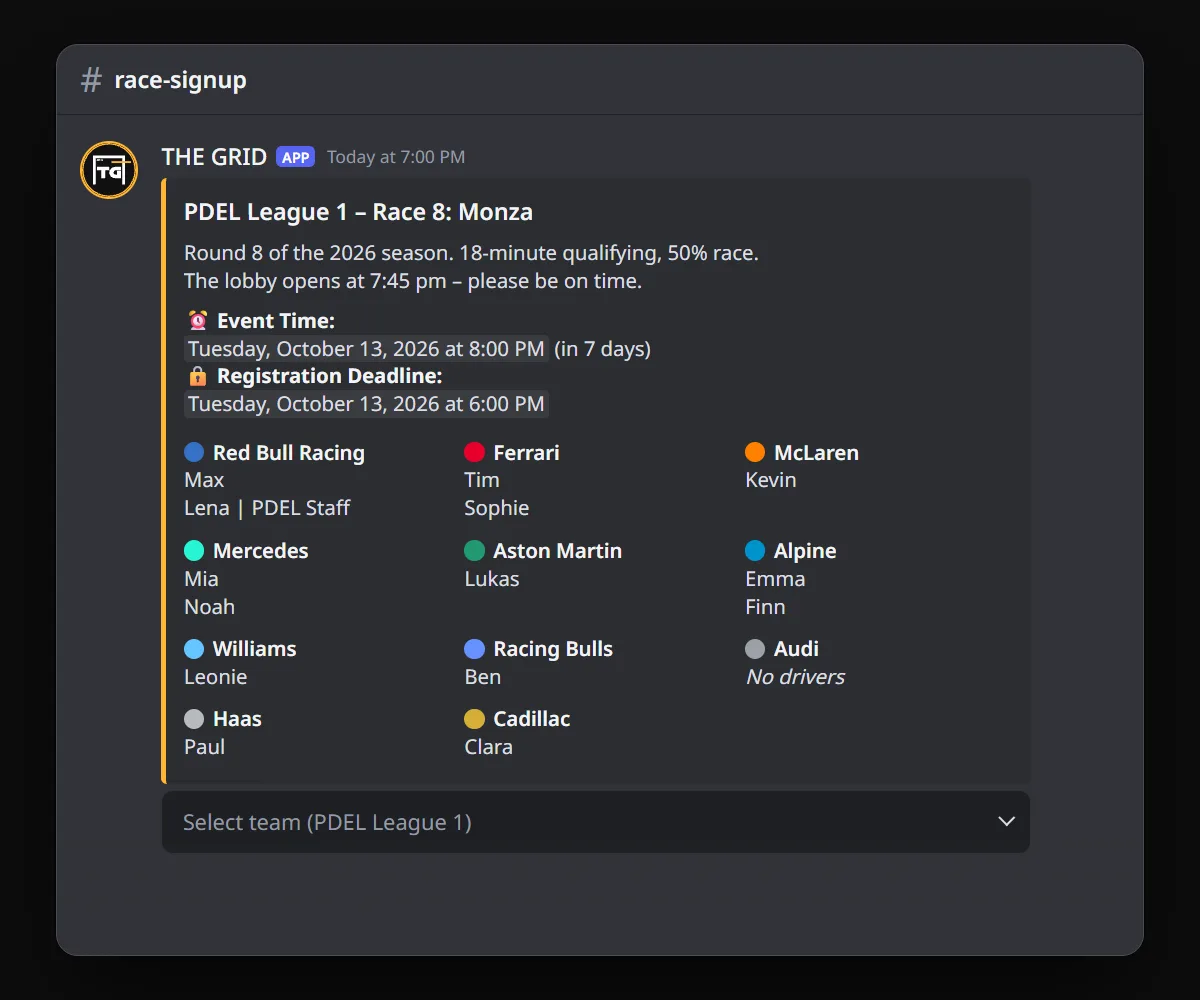Click the gray Audi team circle
Image resolution: width=1200 pixels, height=1000 pixels.
(x=755, y=649)
